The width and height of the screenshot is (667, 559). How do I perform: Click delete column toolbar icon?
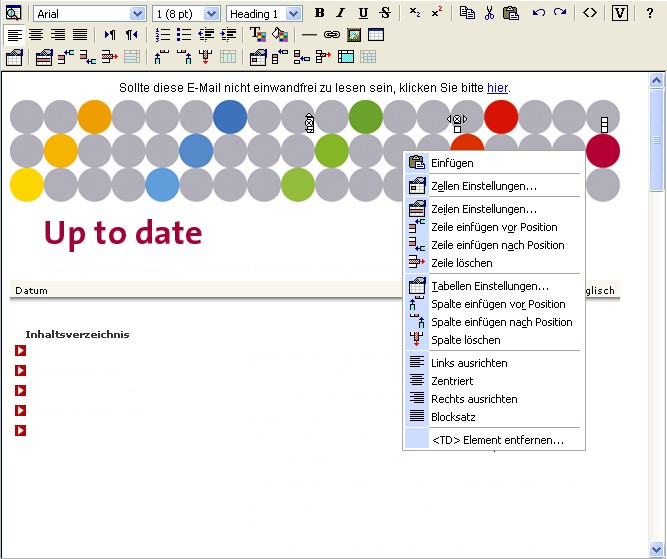pos(205,57)
